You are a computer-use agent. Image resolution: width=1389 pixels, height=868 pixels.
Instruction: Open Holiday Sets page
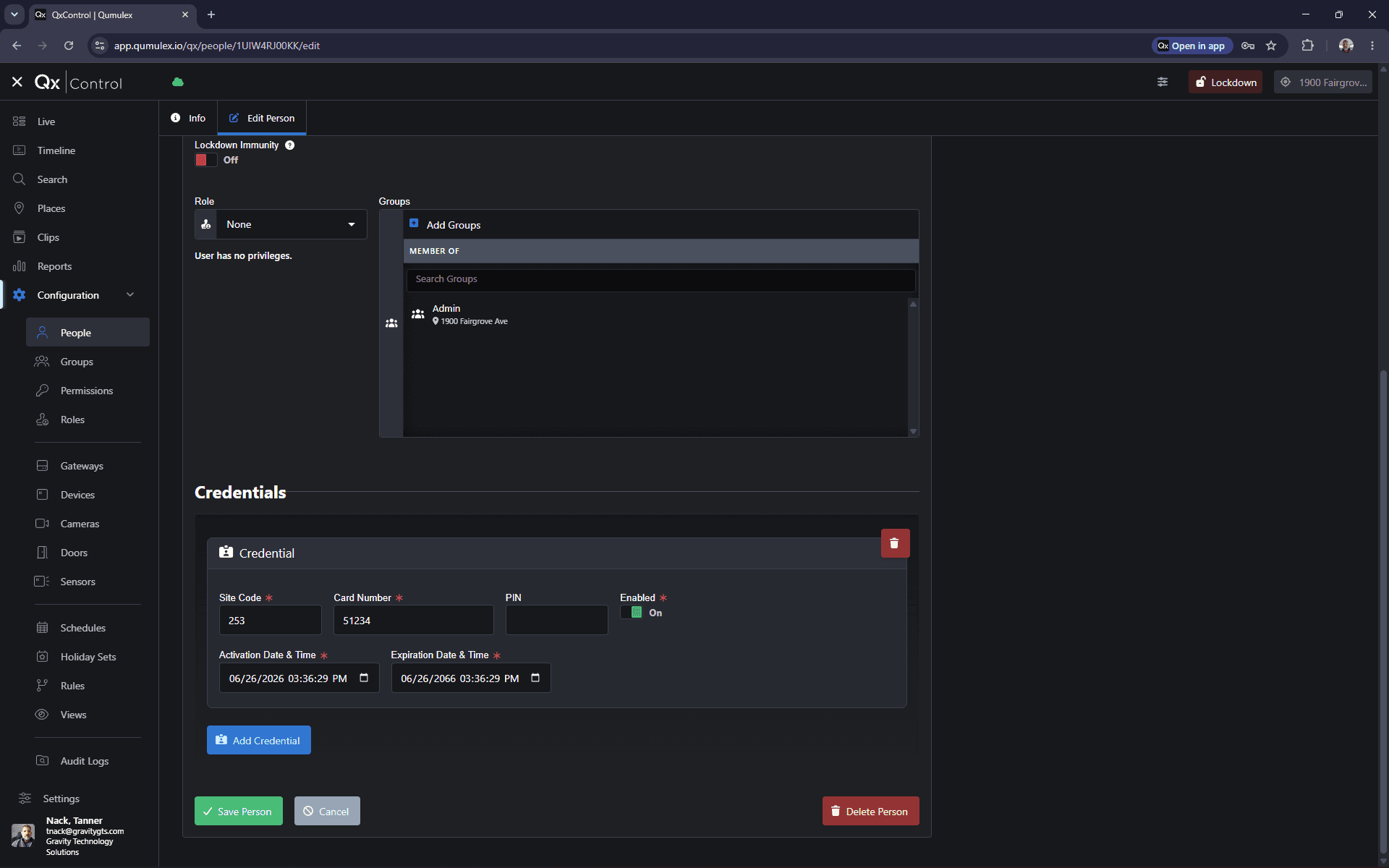(88, 657)
